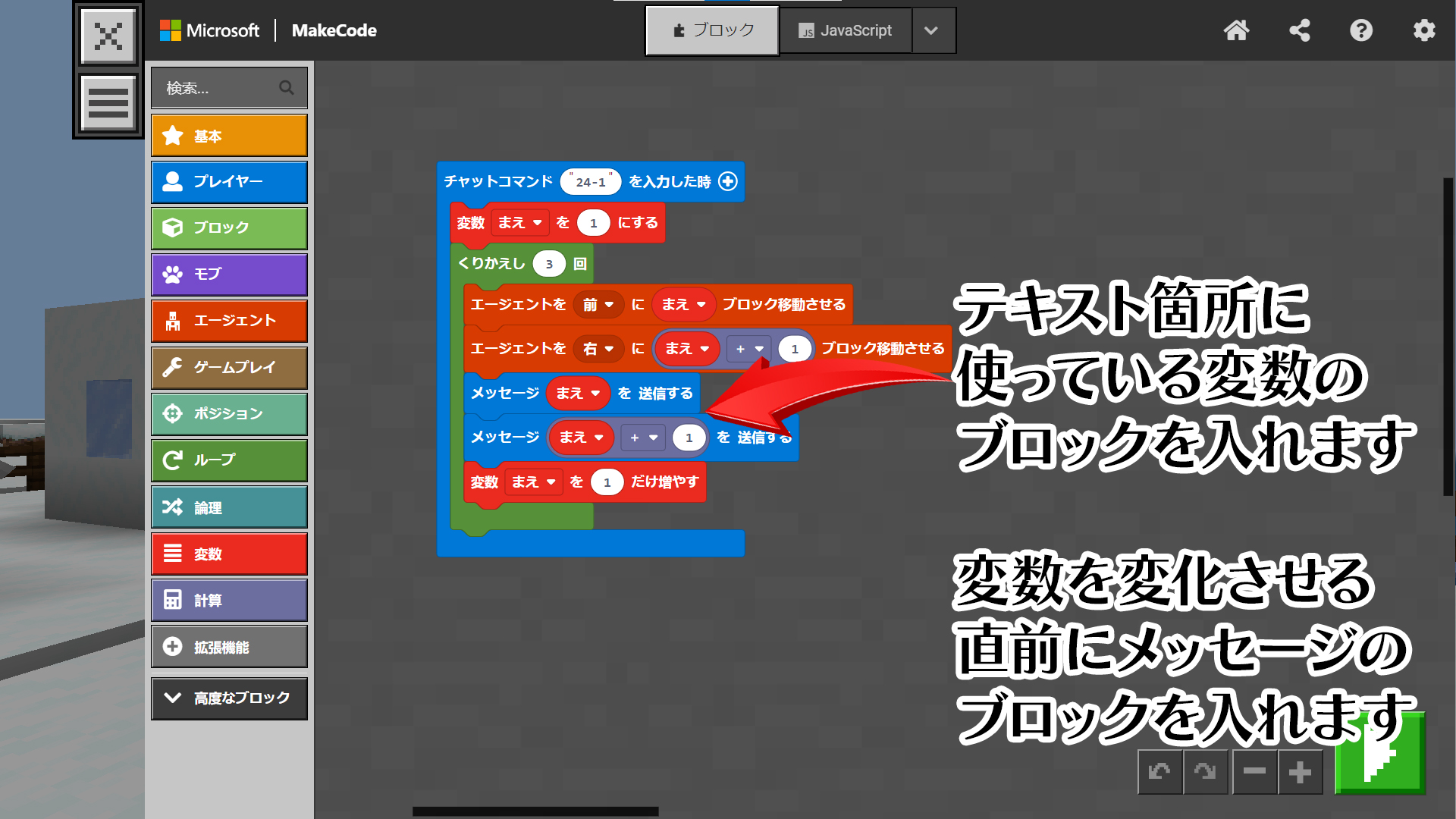
Task: Click plus icon on chat command block
Action: pyautogui.click(x=728, y=181)
